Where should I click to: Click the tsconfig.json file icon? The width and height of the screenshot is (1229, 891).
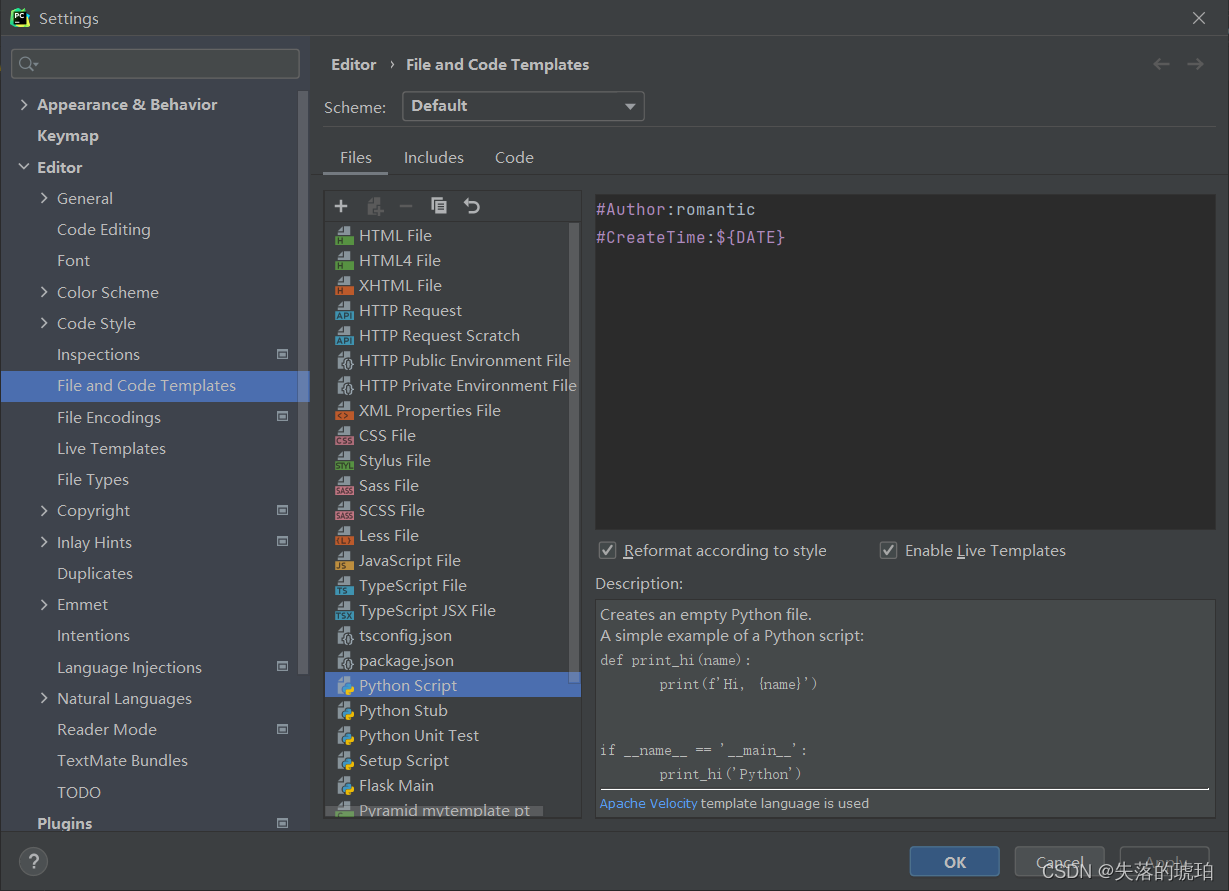pyautogui.click(x=344, y=636)
